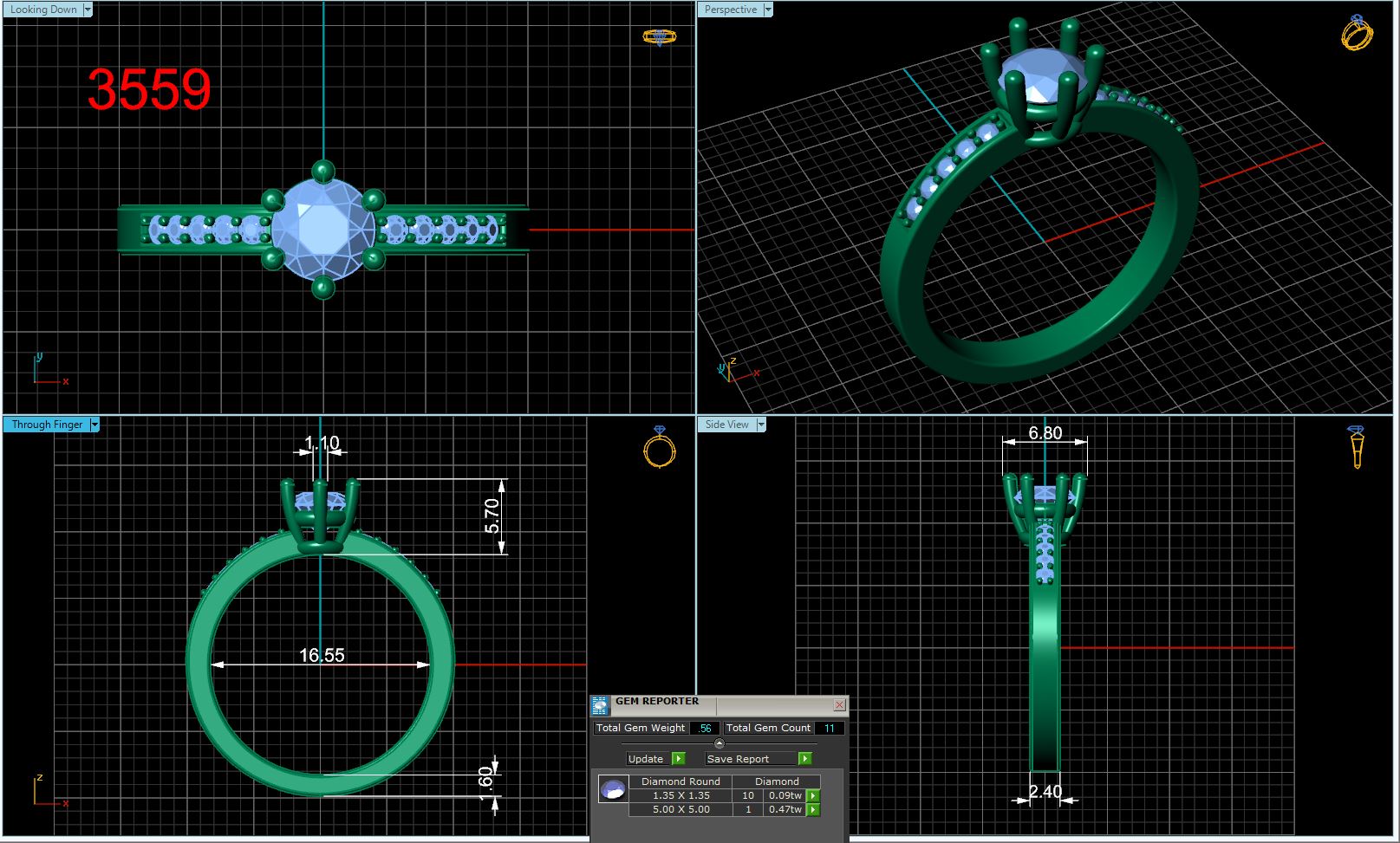
Task: Click the 16.55 inner diameter dimension
Action: [x=322, y=655]
